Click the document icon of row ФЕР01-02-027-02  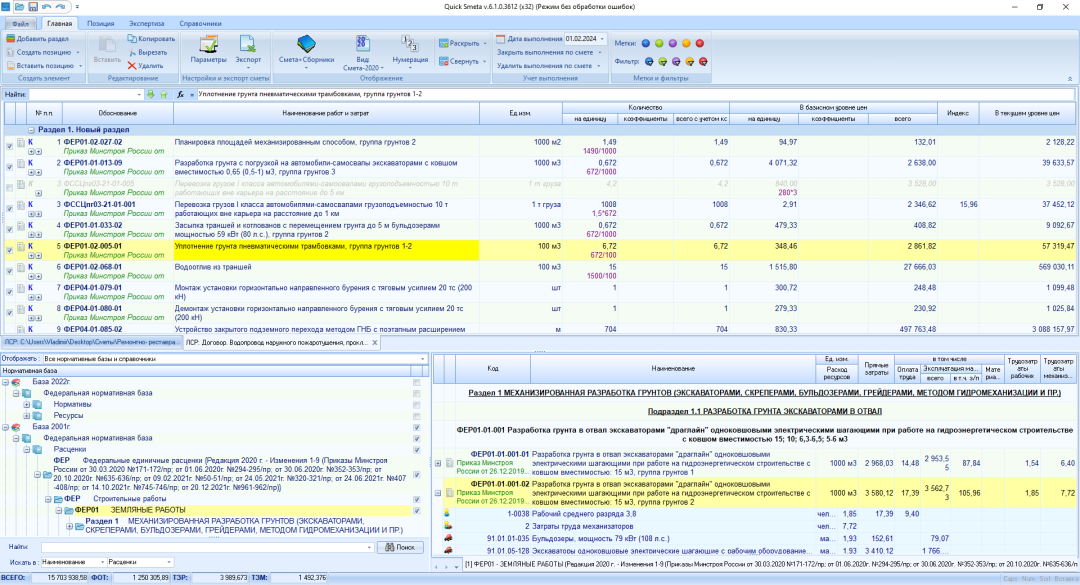(x=21, y=143)
